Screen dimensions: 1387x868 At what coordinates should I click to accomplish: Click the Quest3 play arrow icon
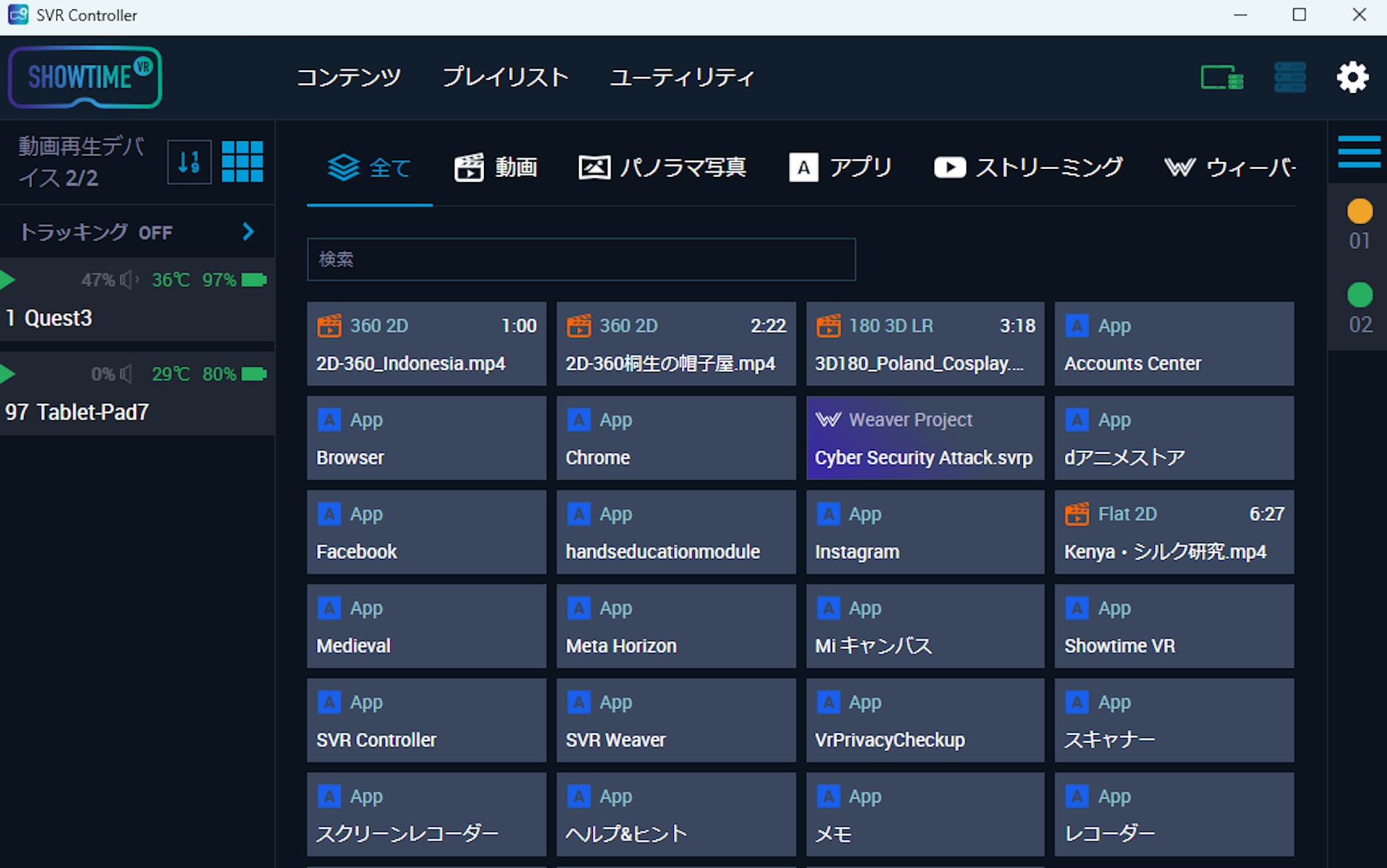(x=8, y=279)
